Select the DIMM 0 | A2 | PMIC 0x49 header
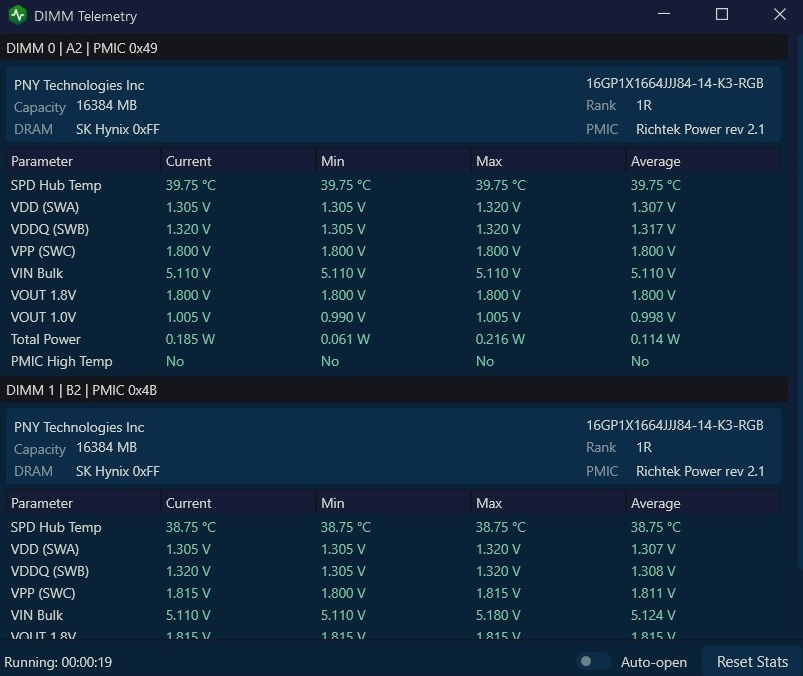The width and height of the screenshot is (803, 676). coord(394,48)
